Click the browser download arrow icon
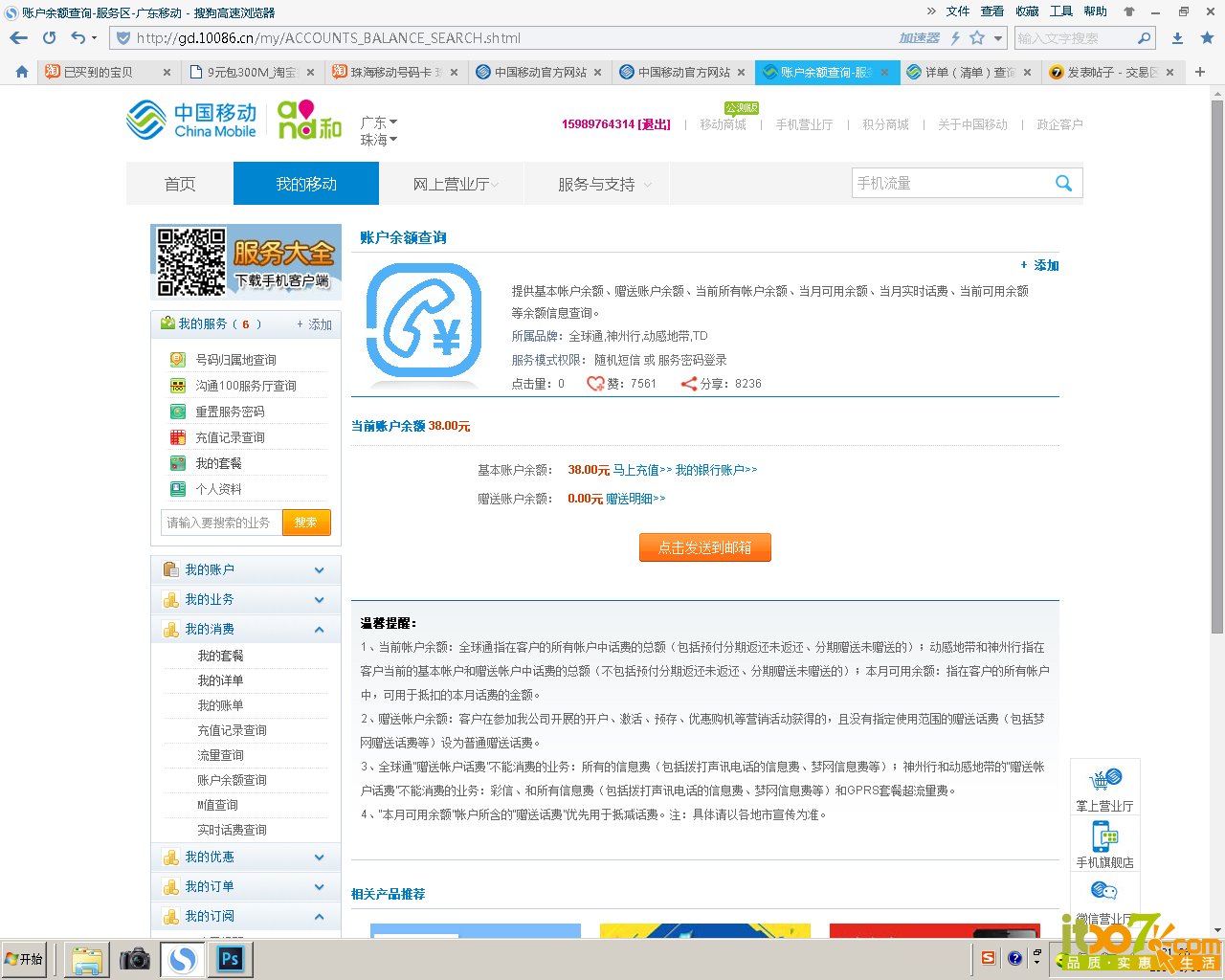This screenshot has width=1225, height=980. point(1178,38)
